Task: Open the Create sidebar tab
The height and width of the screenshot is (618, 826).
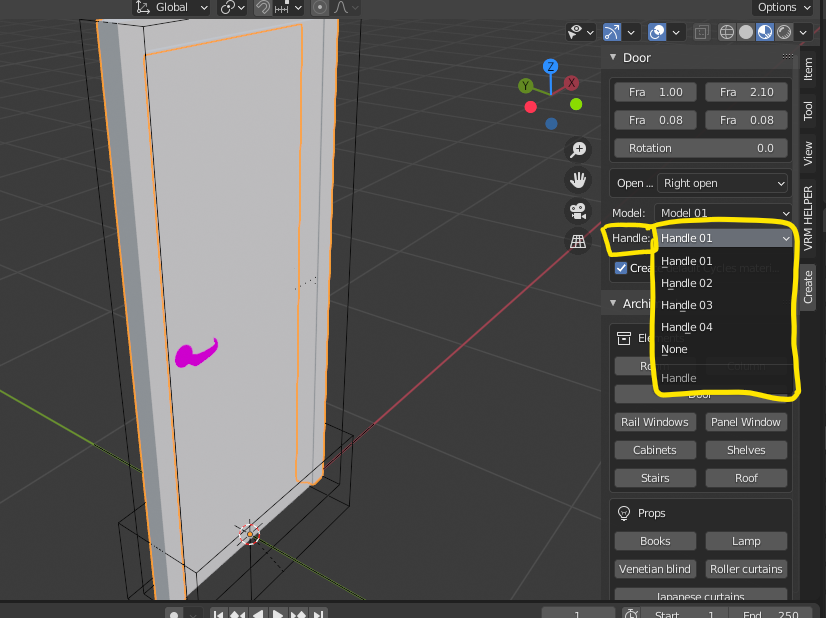Action: [x=808, y=287]
